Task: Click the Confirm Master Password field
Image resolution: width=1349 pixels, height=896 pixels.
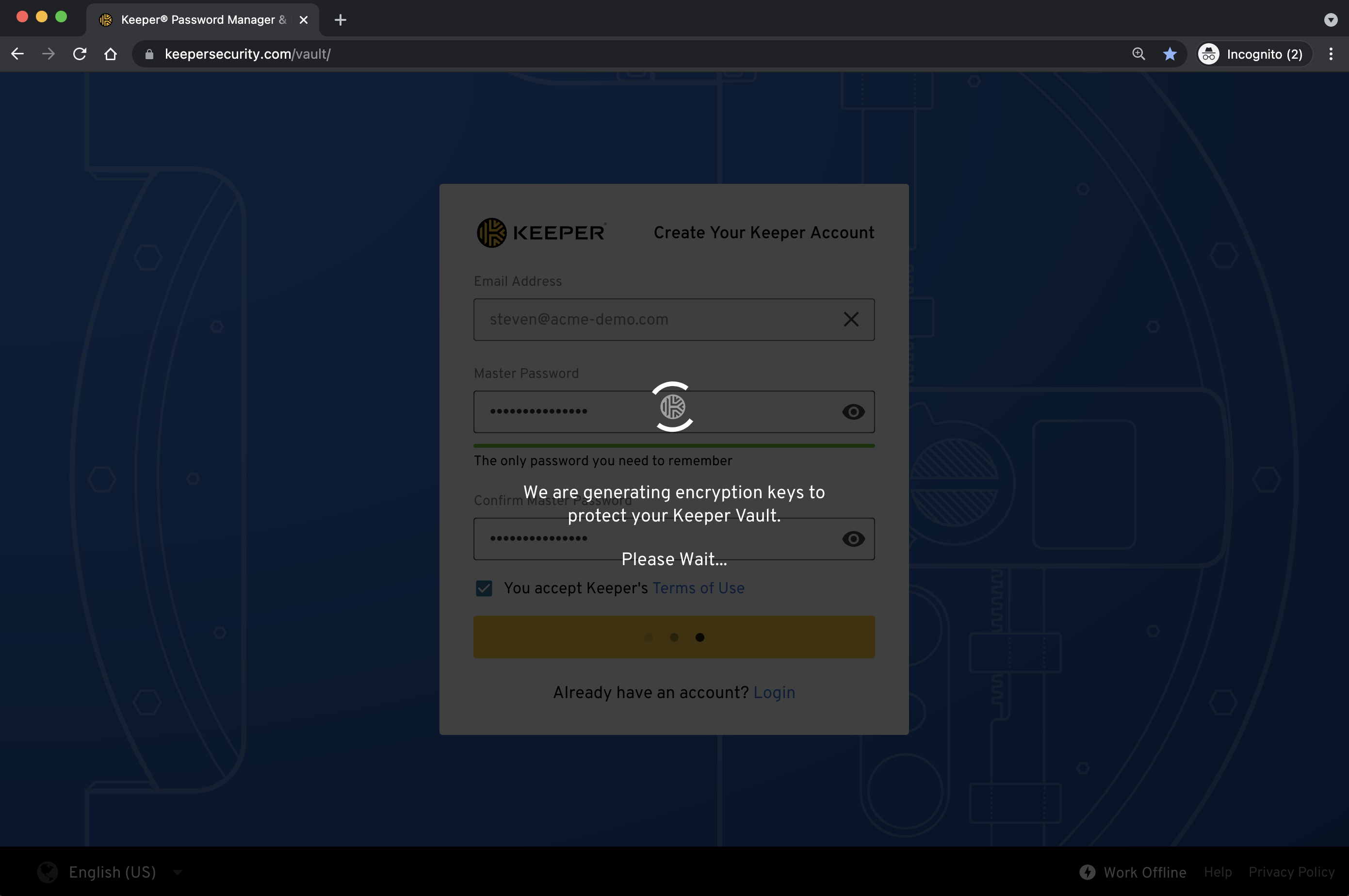Action: click(674, 538)
